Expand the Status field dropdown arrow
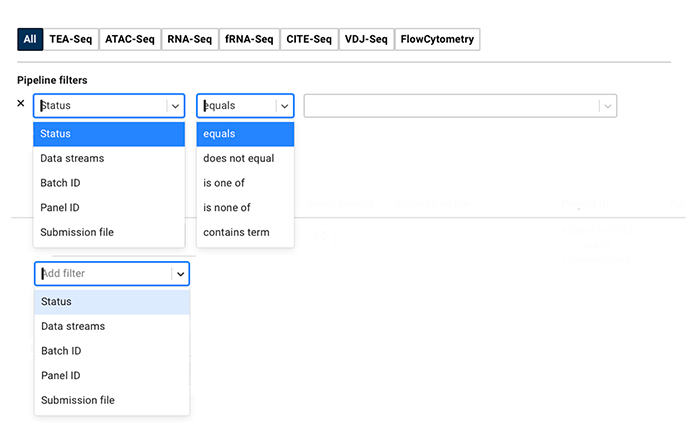Image resolution: width=686 pixels, height=432 pixels. pos(176,106)
